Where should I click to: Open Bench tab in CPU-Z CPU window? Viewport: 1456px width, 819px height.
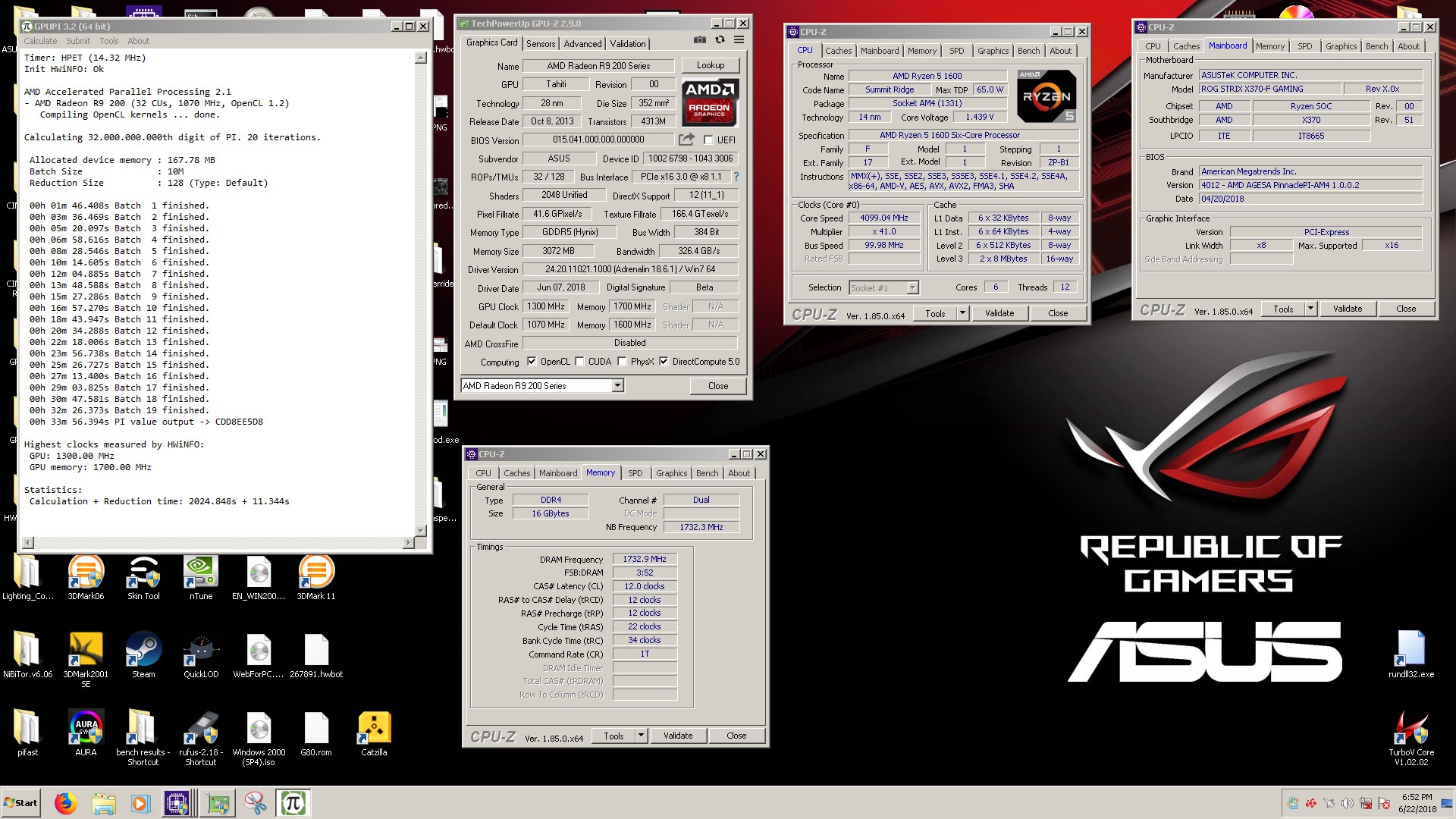1029,51
